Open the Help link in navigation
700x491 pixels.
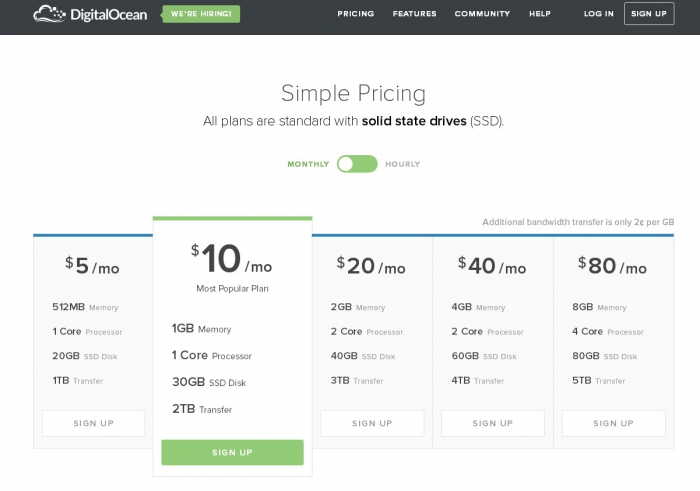[x=540, y=14]
